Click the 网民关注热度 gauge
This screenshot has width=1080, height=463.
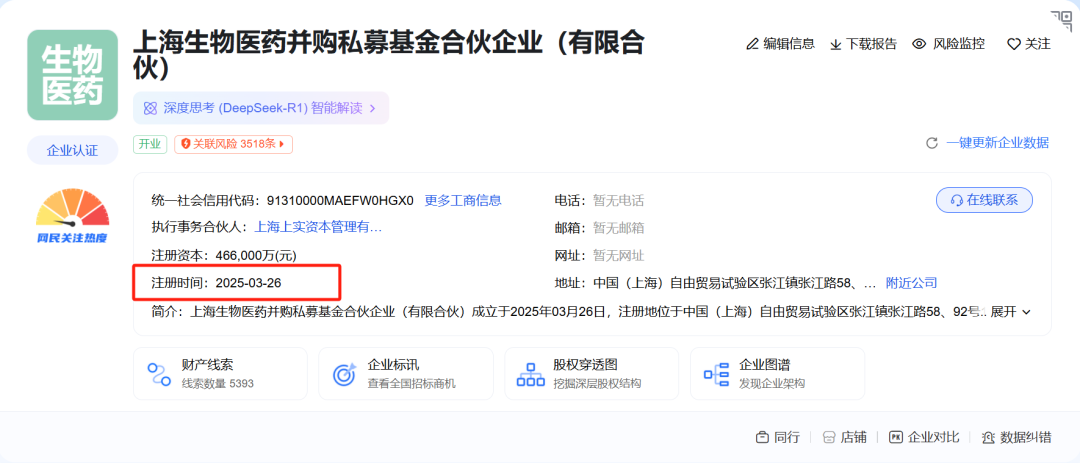tap(72, 216)
